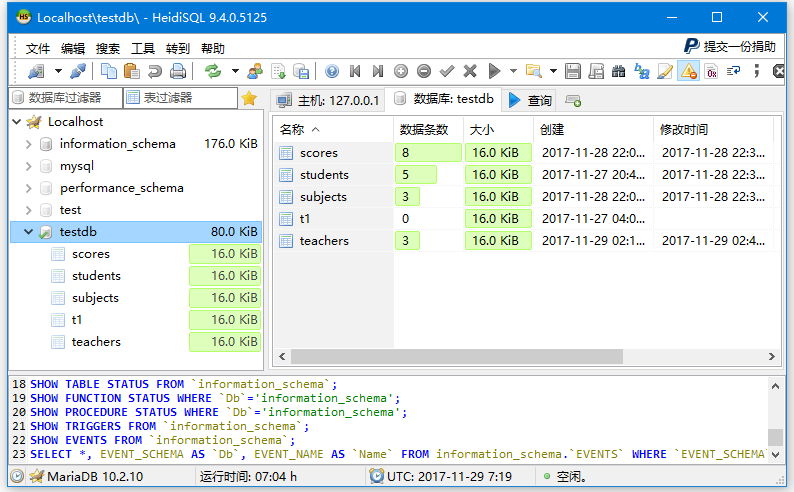Click the user manager icon
Image resolution: width=794 pixels, height=492 pixels.
click(x=254, y=71)
